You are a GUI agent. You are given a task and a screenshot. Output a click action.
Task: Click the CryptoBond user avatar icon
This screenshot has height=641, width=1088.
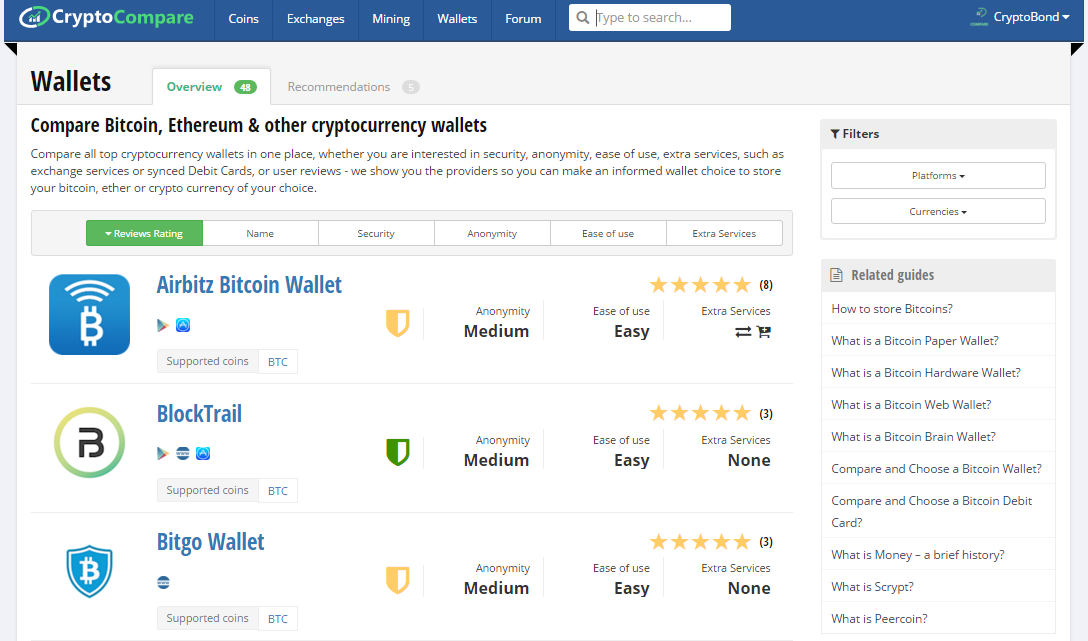[x=979, y=17]
